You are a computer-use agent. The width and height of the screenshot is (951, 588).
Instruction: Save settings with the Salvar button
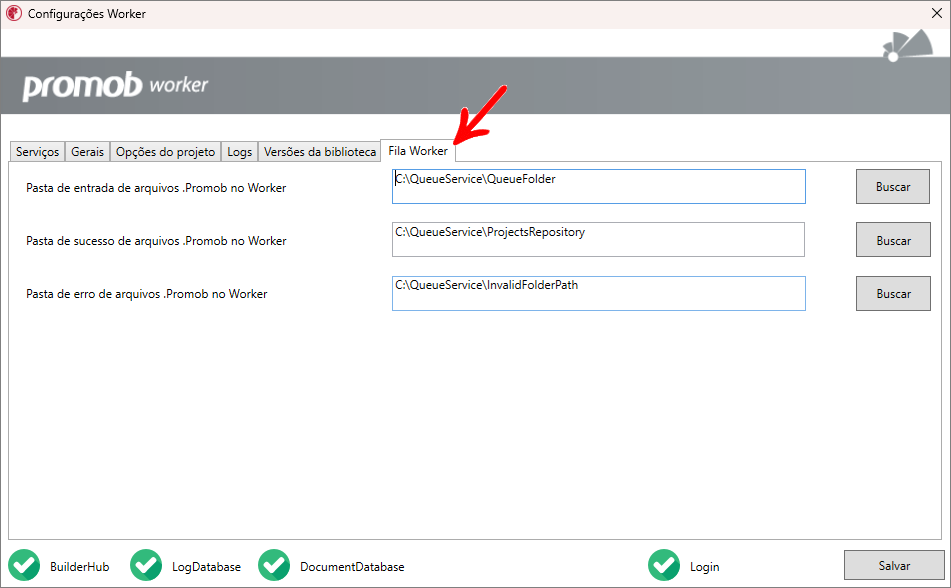tap(894, 566)
